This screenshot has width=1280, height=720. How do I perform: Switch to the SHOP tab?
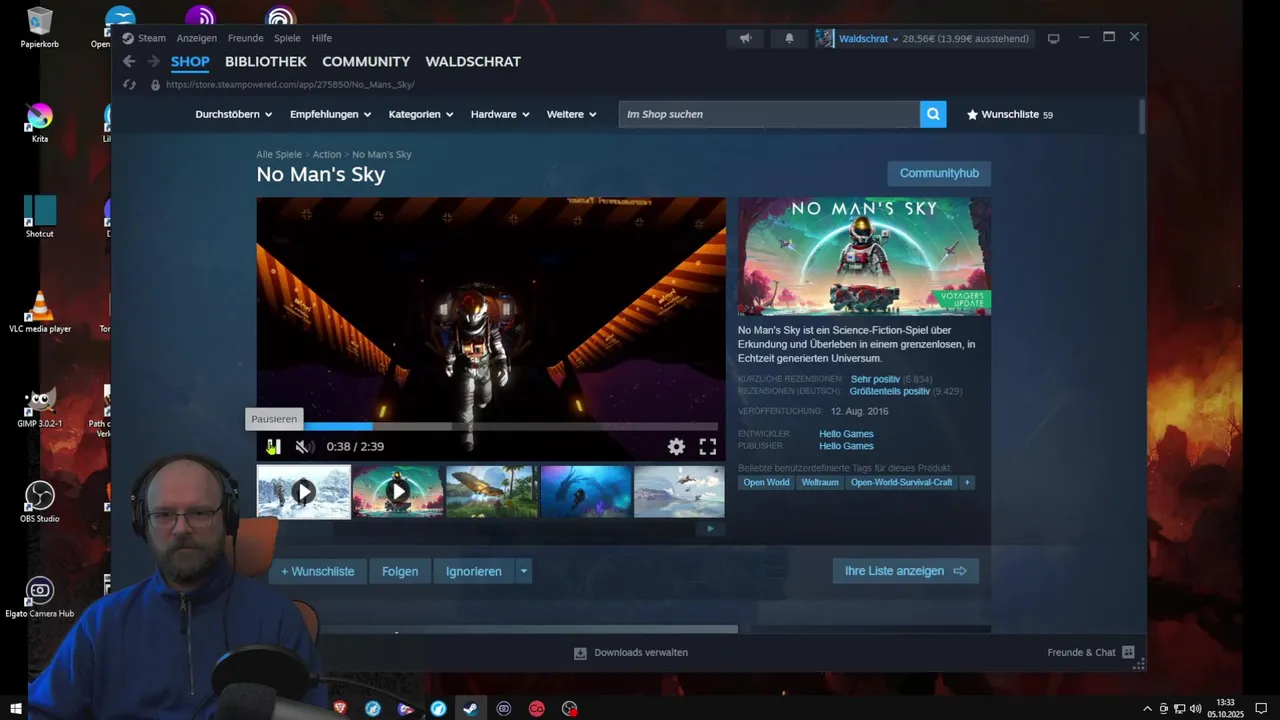(x=190, y=61)
